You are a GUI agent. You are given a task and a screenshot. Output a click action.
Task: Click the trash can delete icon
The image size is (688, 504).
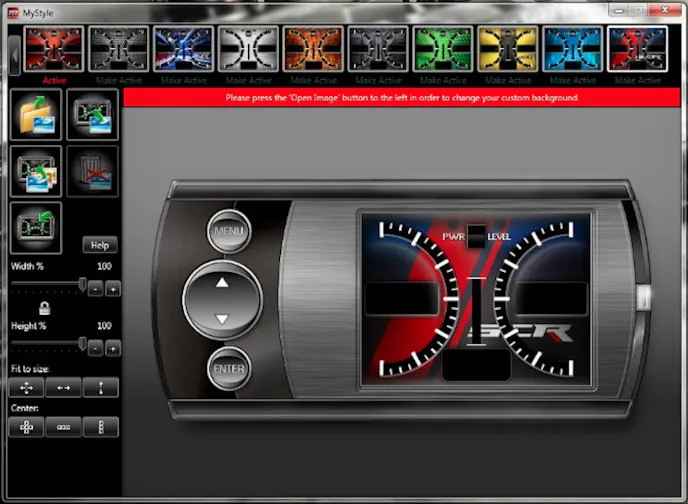[93, 171]
